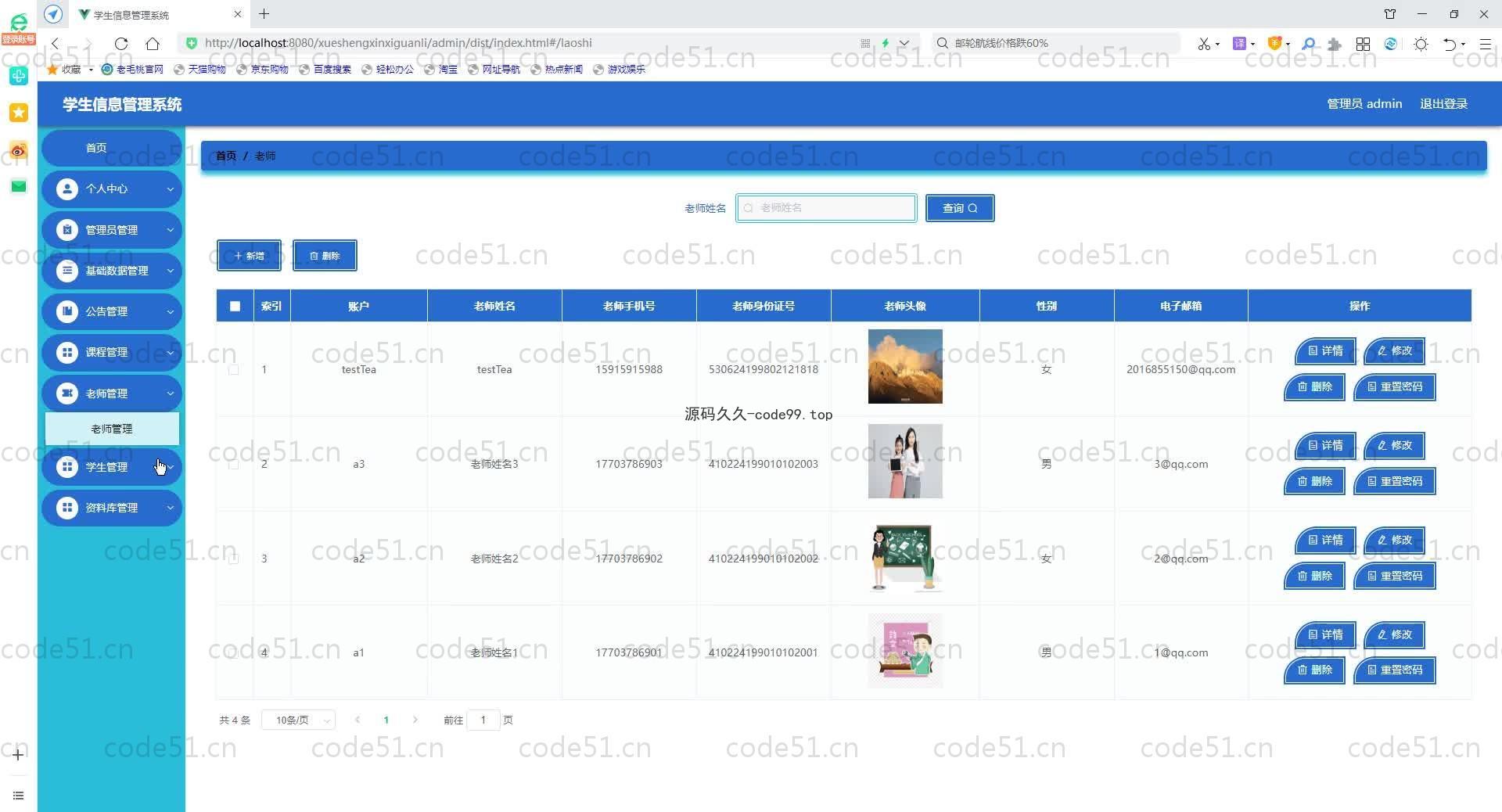Check the row checkbox for account a1
Image resolution: width=1502 pixels, height=812 pixels.
pos(233,652)
